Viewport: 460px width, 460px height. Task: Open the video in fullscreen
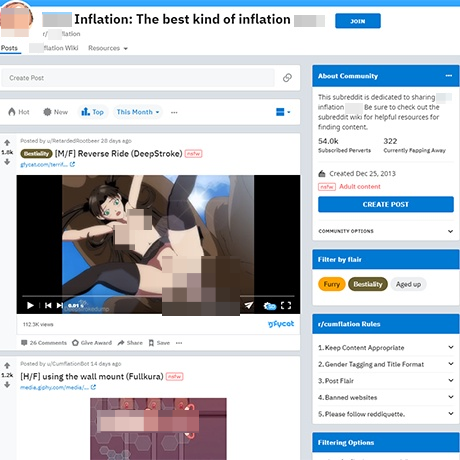point(286,305)
